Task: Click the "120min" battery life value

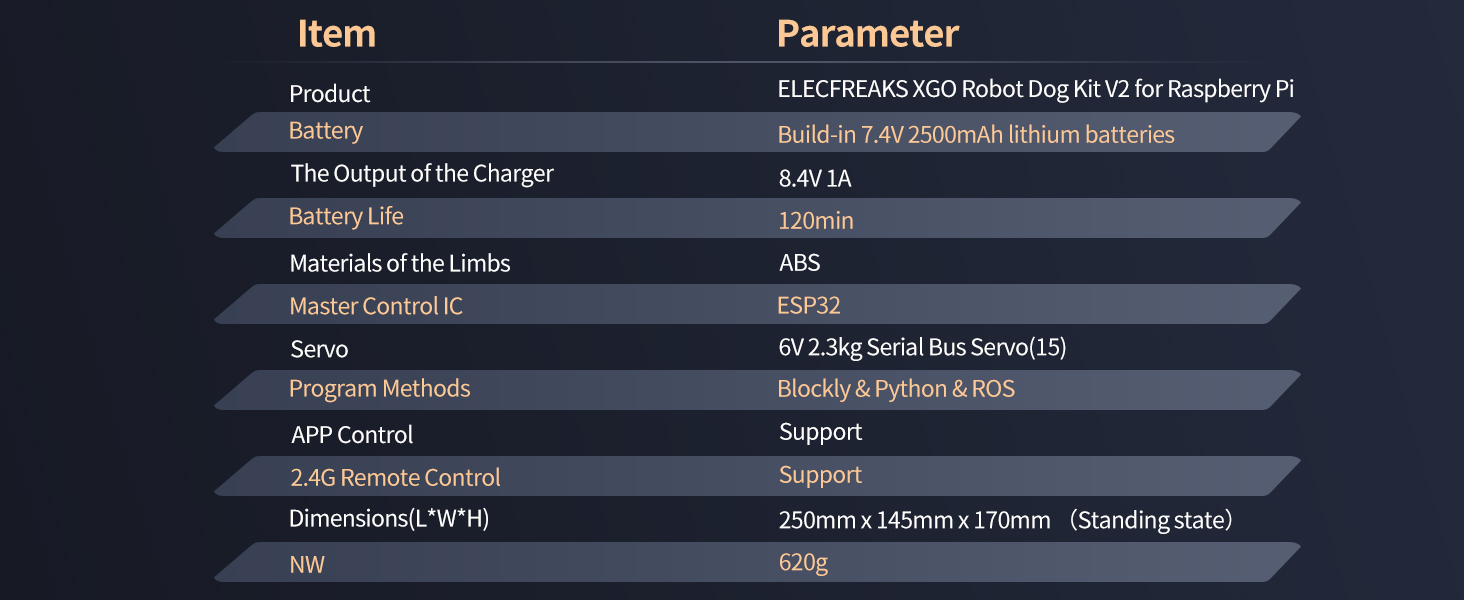Action: coord(815,221)
